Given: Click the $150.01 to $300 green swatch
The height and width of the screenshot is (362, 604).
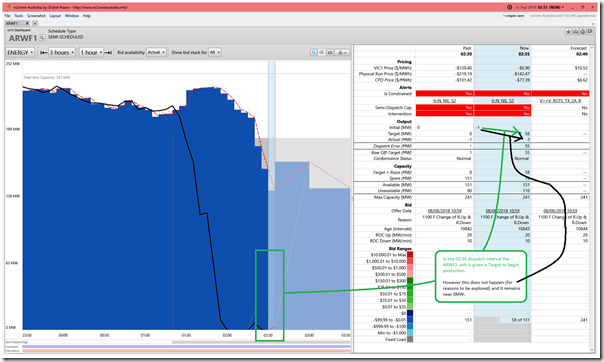Looking at the screenshot, I should 410,281.
